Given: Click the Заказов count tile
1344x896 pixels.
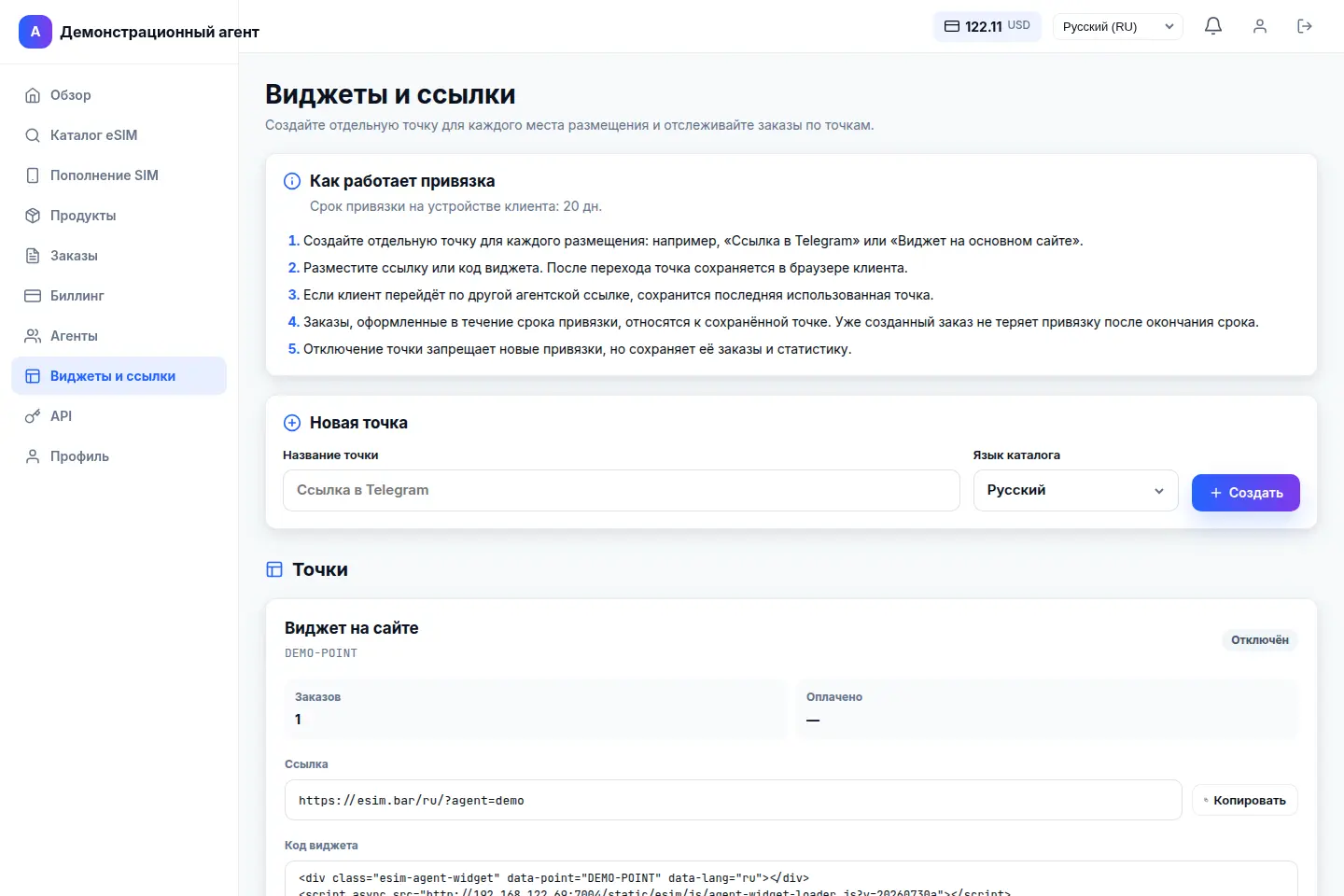Looking at the screenshot, I should click(x=536, y=709).
